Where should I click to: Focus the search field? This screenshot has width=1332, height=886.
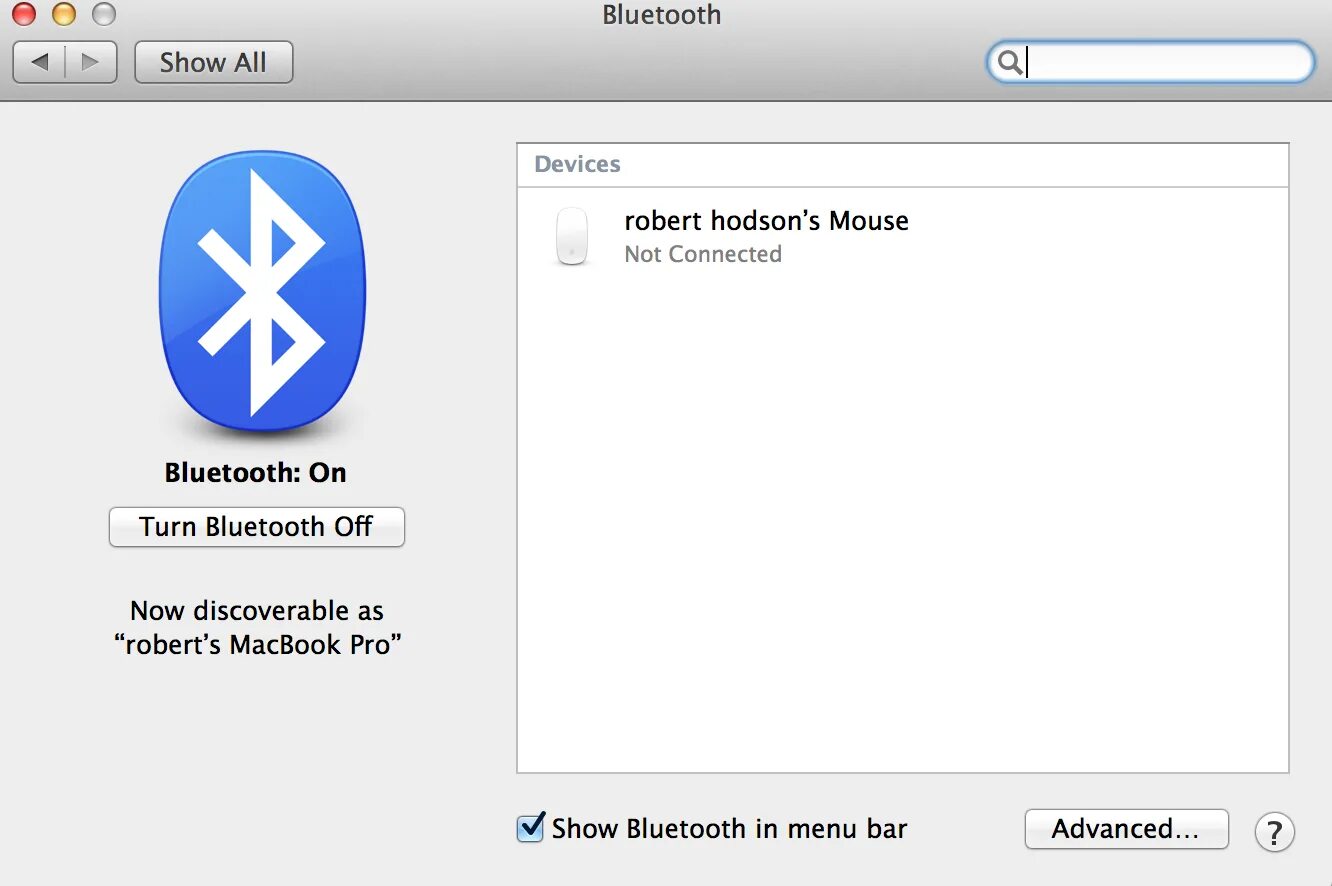pyautogui.click(x=1150, y=62)
